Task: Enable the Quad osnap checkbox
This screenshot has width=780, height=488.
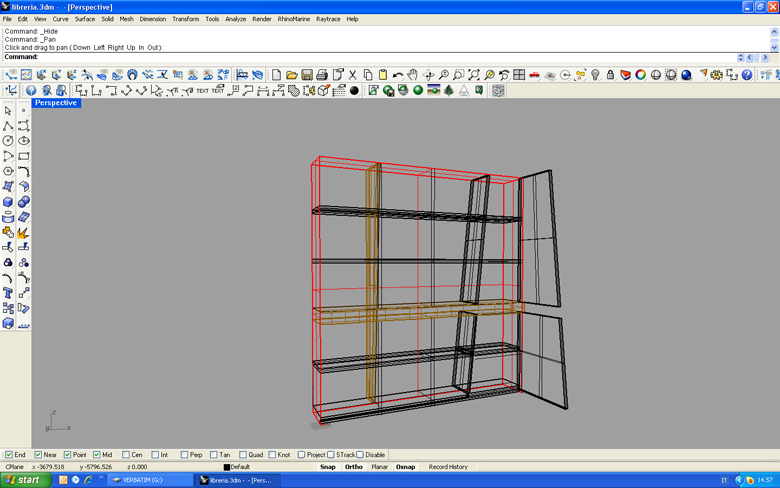Action: coord(243,455)
